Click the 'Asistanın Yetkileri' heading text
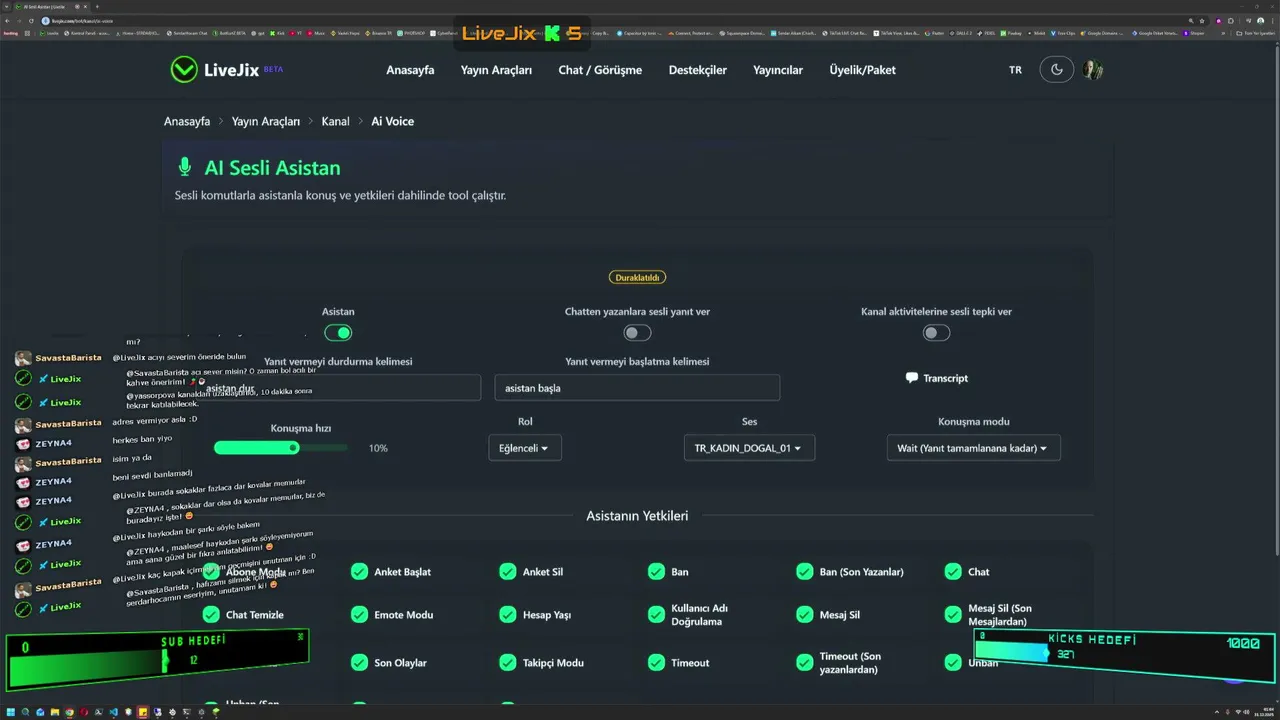Screen dimensions: 1280x720 coord(637,516)
